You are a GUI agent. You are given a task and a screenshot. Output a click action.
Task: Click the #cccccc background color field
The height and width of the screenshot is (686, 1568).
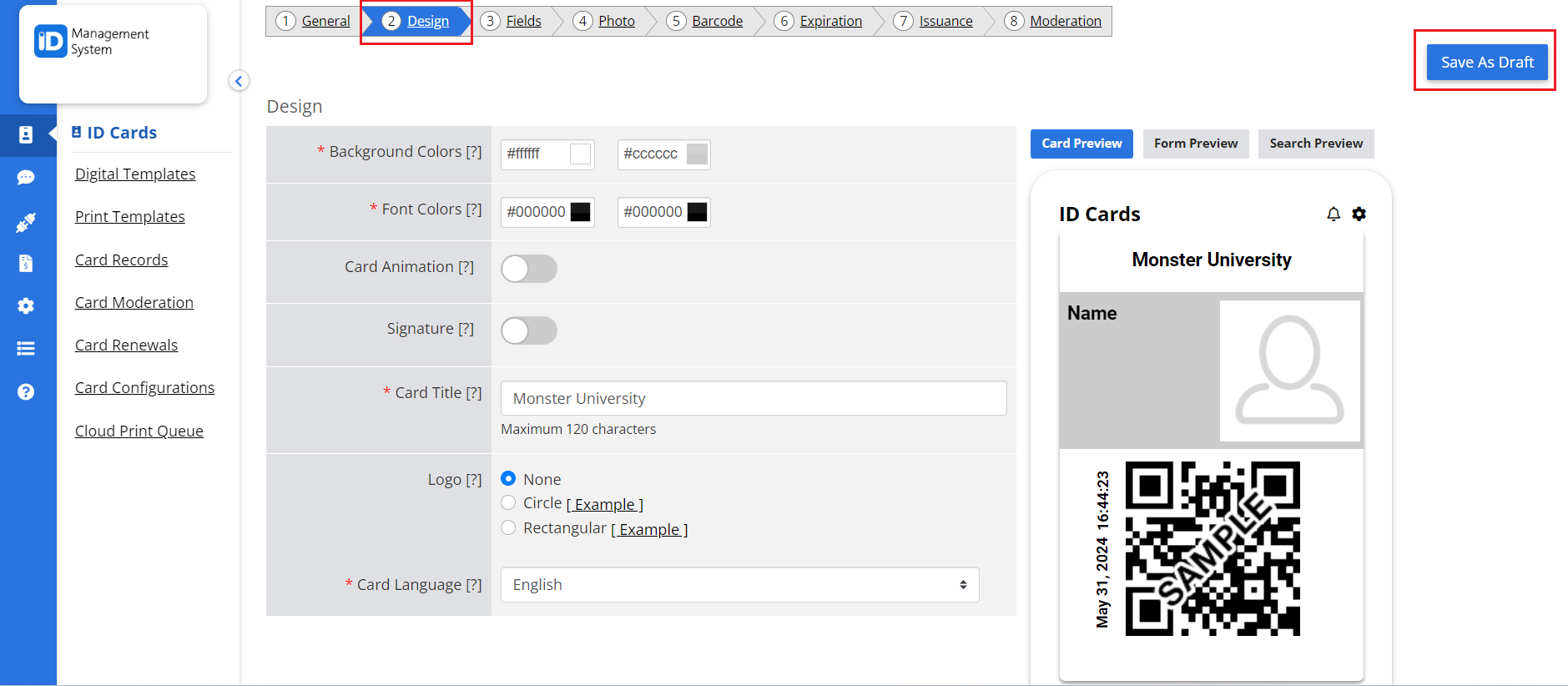pos(664,154)
